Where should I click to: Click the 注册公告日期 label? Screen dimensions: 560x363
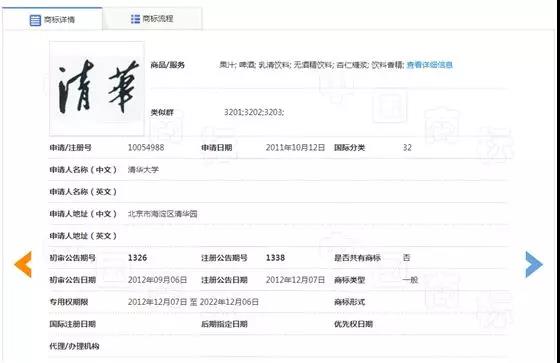coord(224,280)
